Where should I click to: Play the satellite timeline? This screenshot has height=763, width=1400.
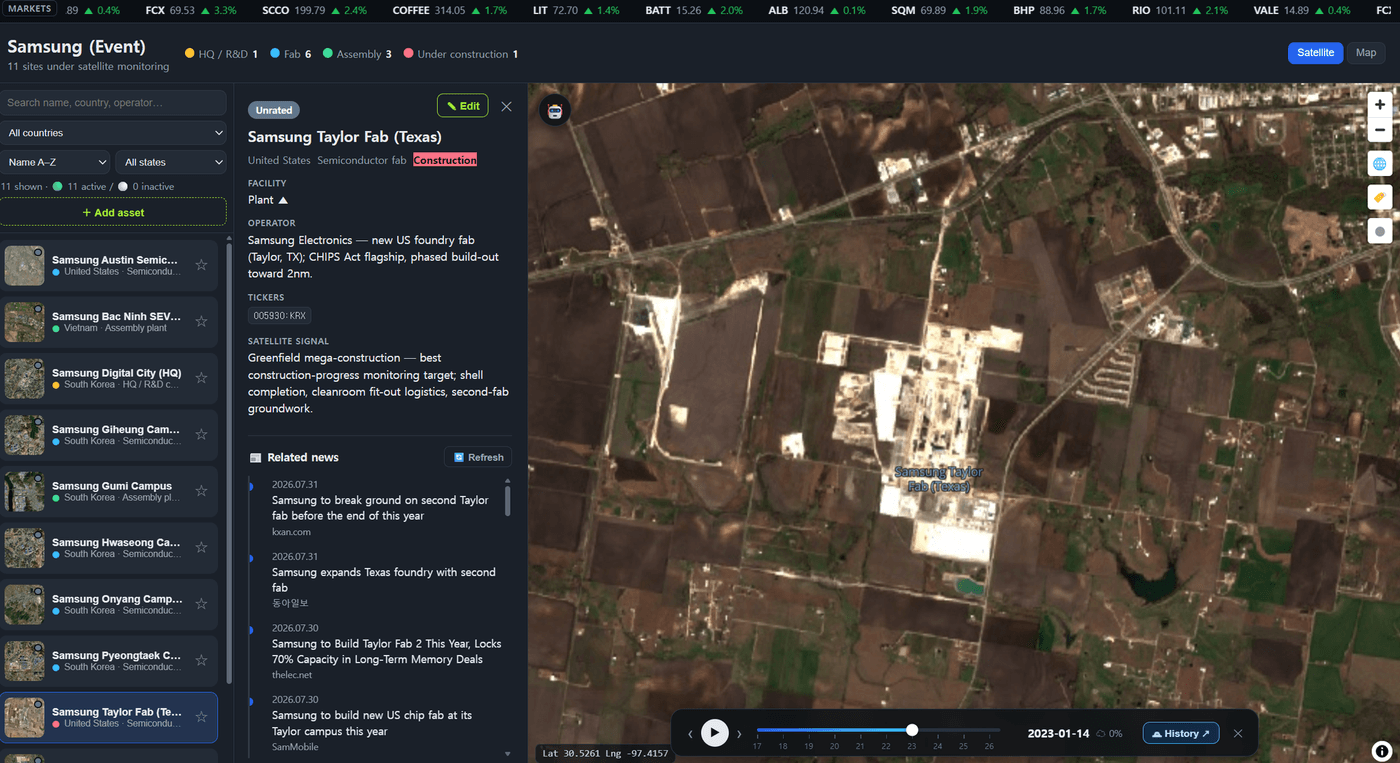coord(714,733)
